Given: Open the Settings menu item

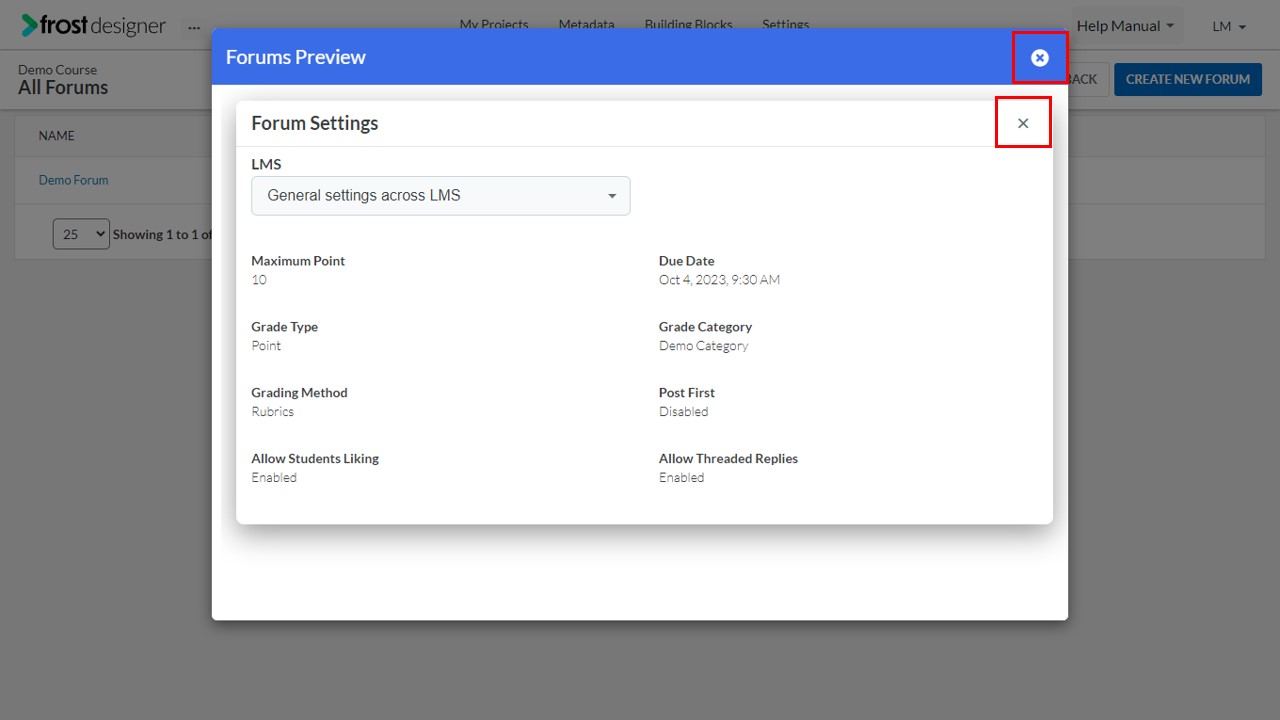Looking at the screenshot, I should 785,24.
